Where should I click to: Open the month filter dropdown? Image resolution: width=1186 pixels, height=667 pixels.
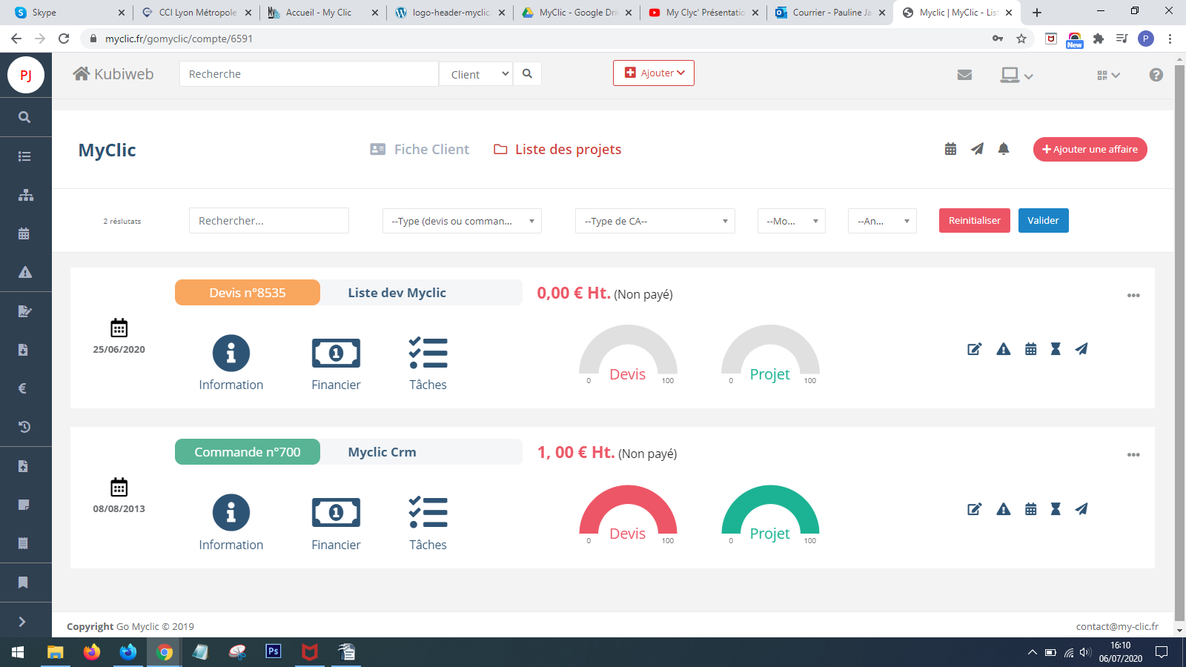(x=791, y=221)
